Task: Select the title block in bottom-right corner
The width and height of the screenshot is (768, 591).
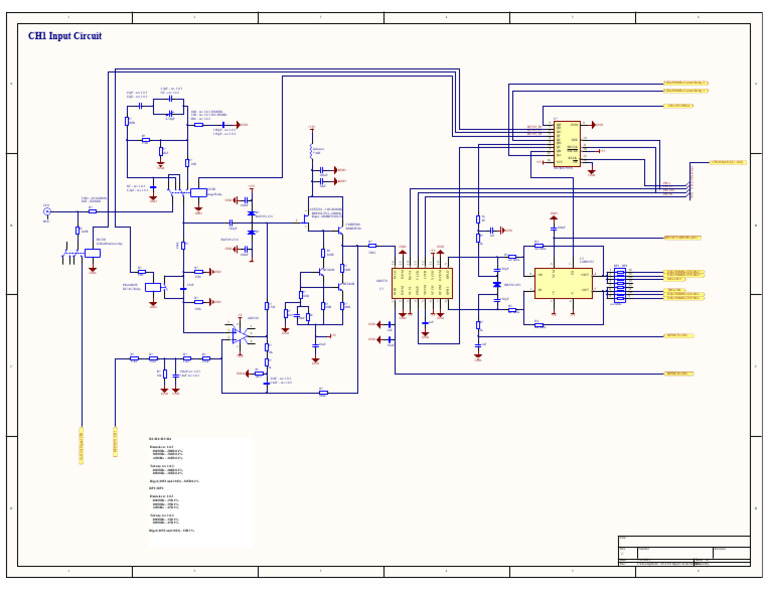Action: click(684, 551)
